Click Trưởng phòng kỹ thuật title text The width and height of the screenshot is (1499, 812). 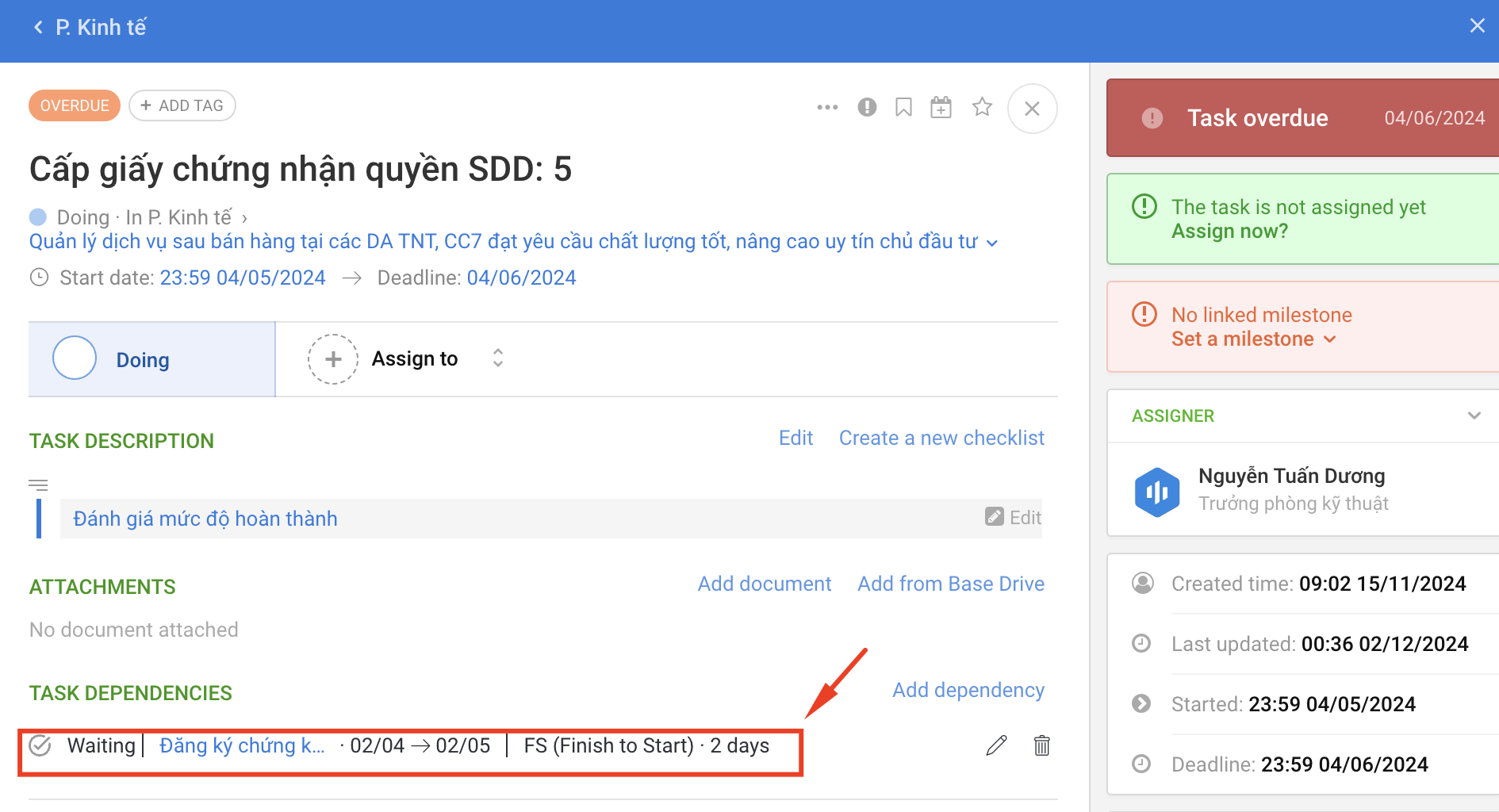[x=1294, y=504]
